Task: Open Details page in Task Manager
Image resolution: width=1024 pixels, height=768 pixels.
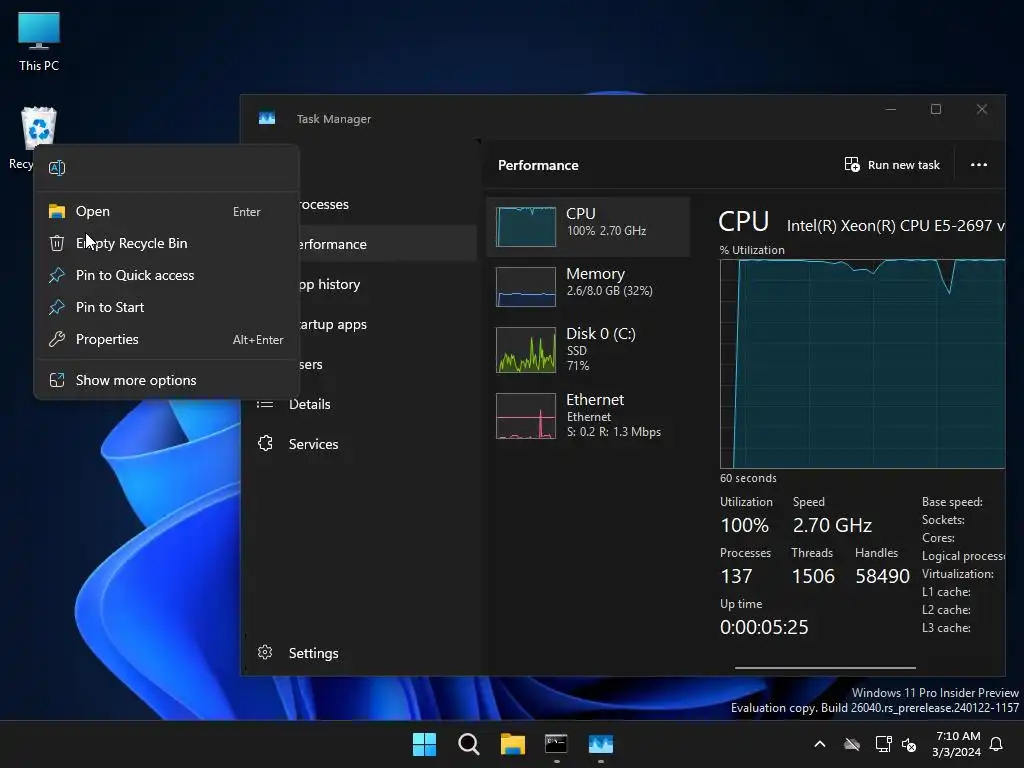Action: 361,404
